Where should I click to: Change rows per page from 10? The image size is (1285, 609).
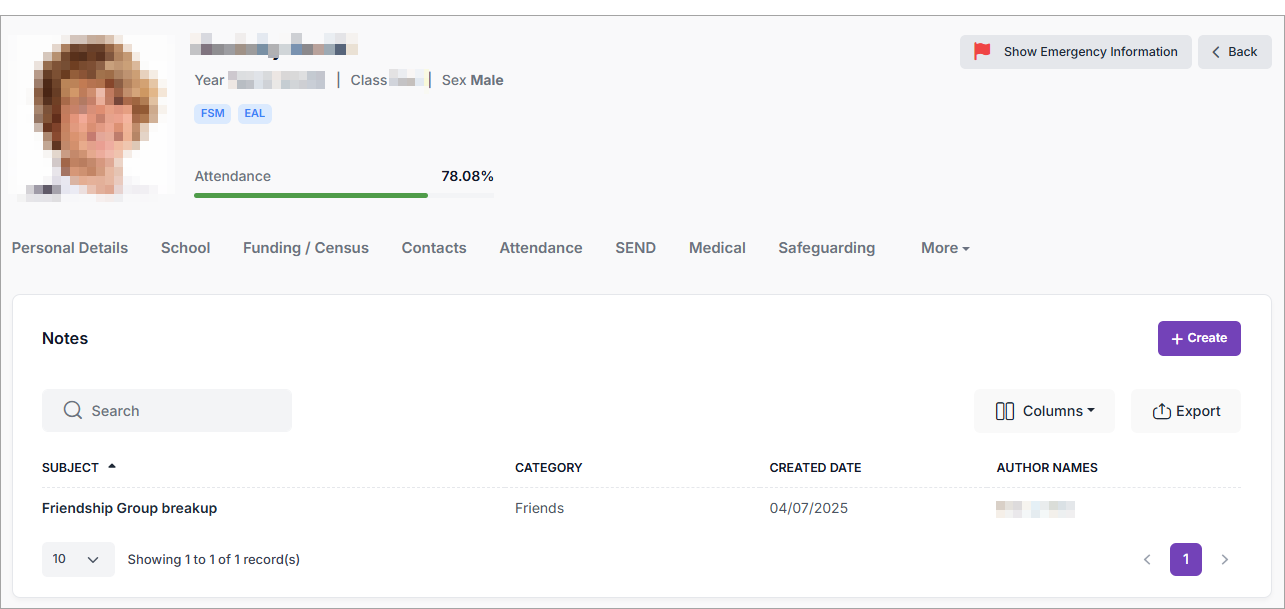coord(78,560)
